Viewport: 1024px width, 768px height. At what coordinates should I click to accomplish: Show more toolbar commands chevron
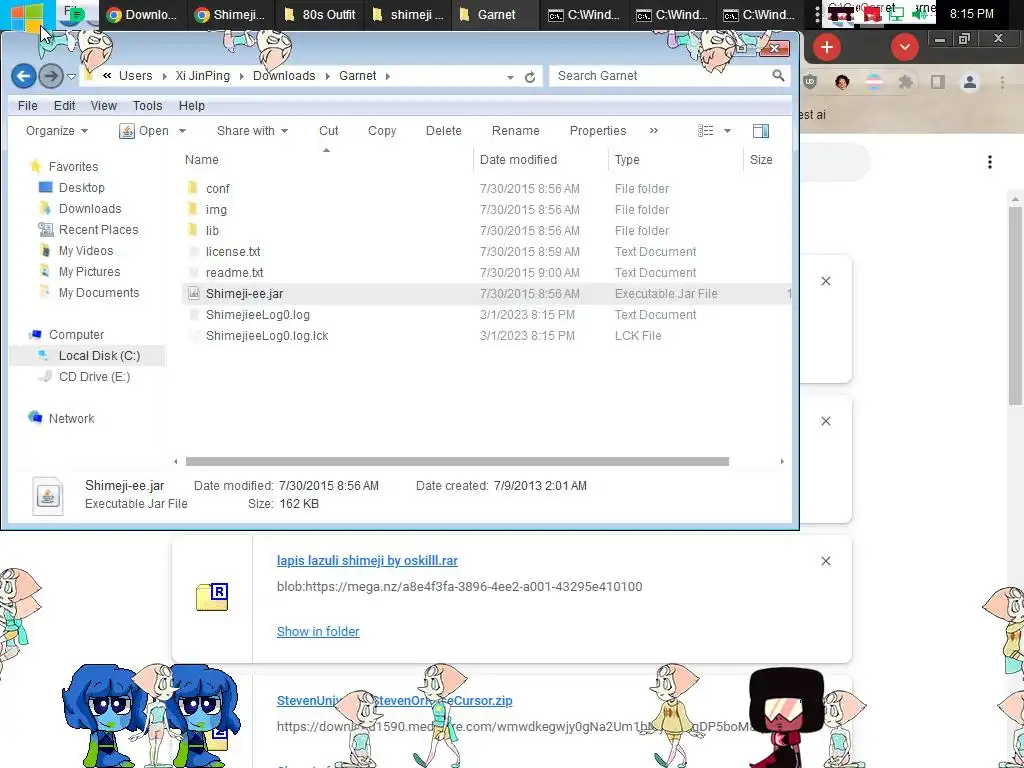(x=654, y=131)
